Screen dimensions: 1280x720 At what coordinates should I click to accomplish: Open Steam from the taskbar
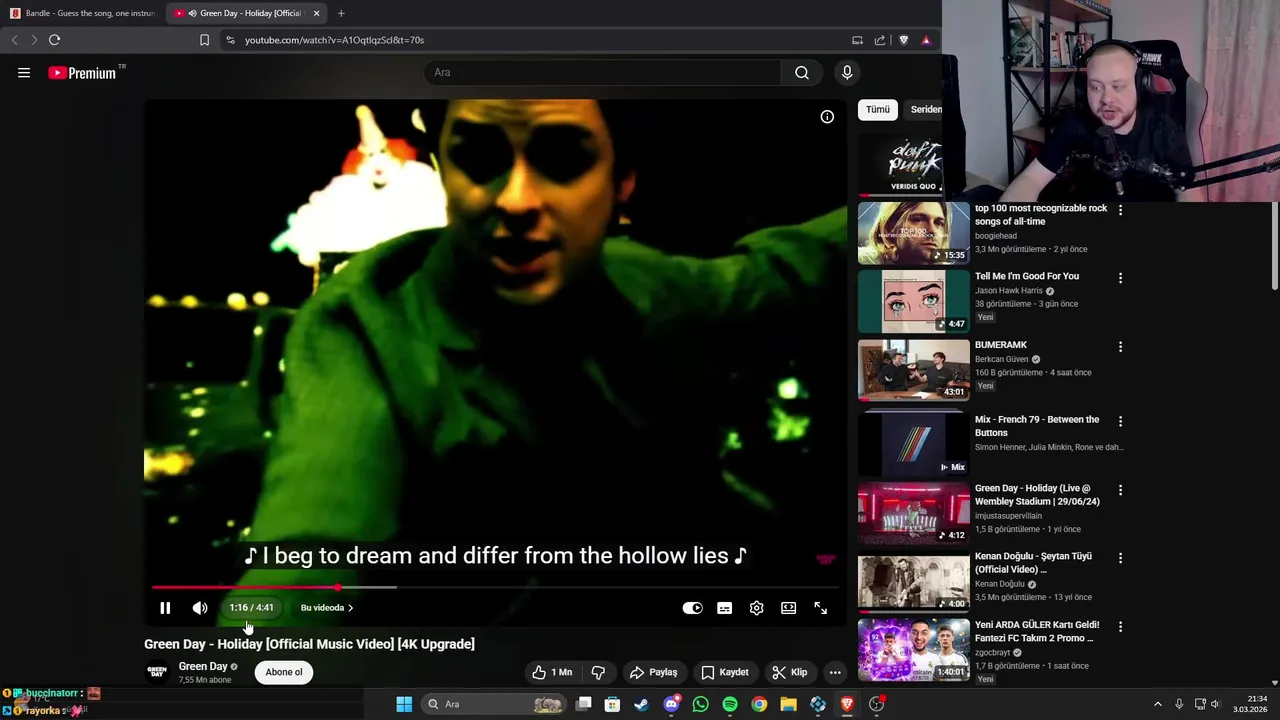tap(641, 704)
